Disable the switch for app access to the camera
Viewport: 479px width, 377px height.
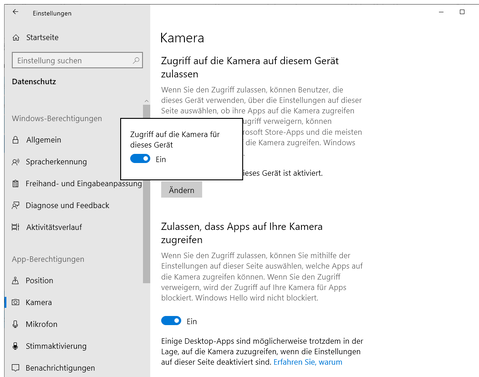(171, 321)
